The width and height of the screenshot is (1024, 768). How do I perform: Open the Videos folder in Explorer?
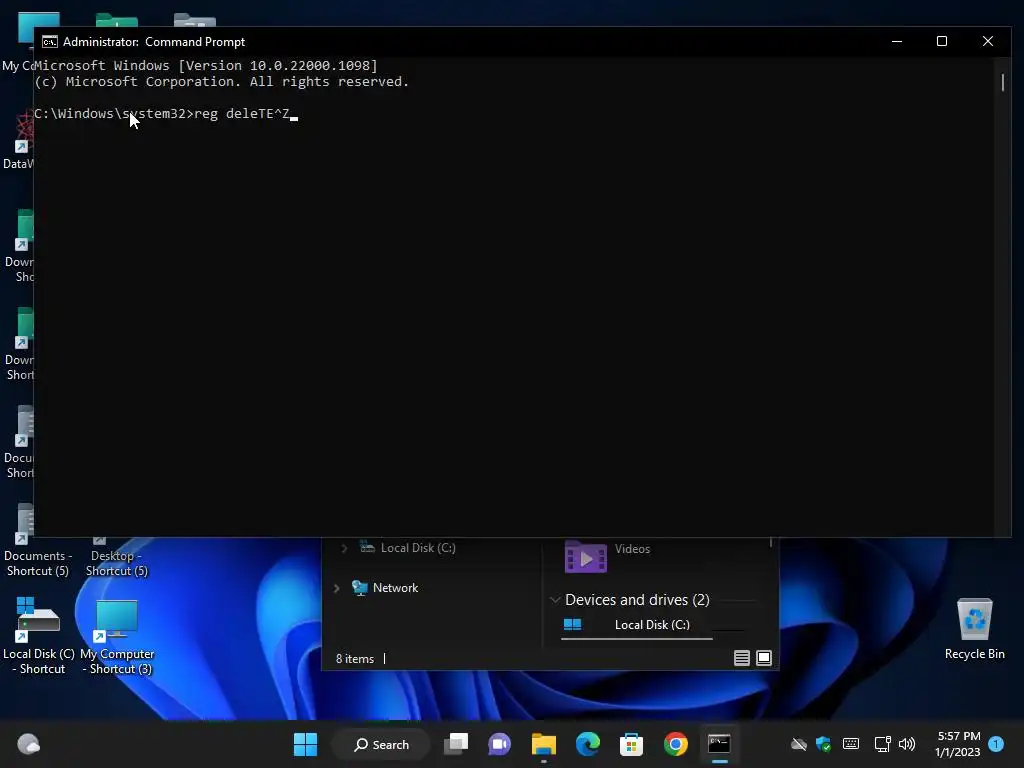pos(607,556)
